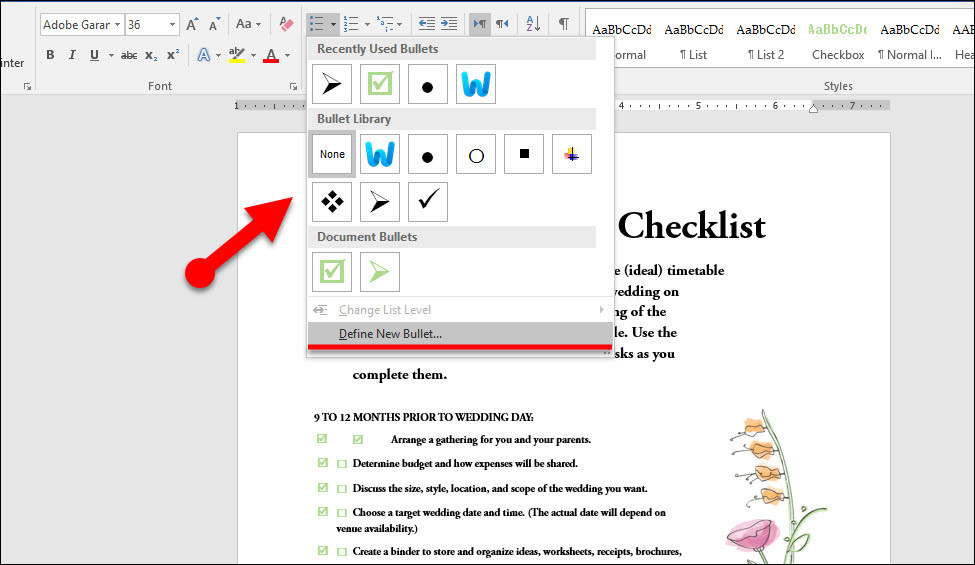Image resolution: width=975 pixels, height=565 pixels.
Task: Click the Increase Indent icon
Action: (x=449, y=24)
